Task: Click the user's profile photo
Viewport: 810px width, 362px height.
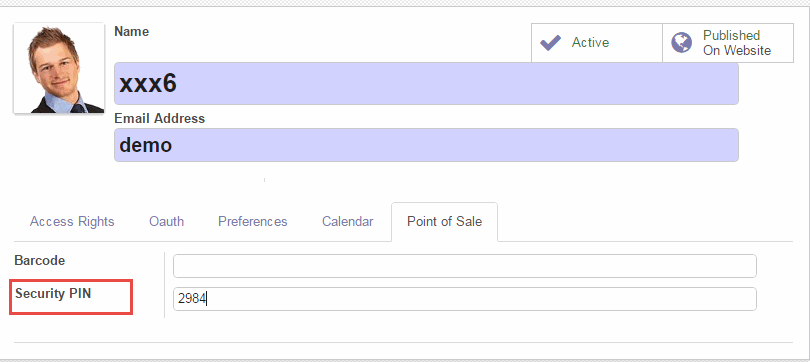Action: pos(59,68)
